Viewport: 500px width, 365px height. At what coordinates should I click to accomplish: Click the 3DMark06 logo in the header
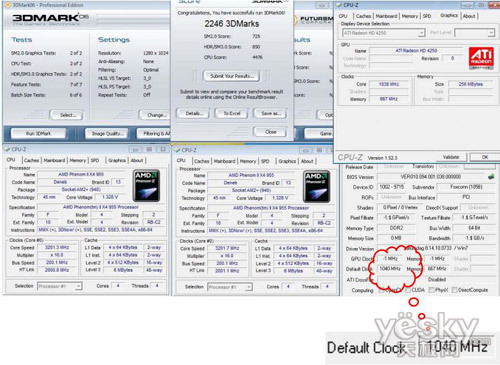(51, 19)
